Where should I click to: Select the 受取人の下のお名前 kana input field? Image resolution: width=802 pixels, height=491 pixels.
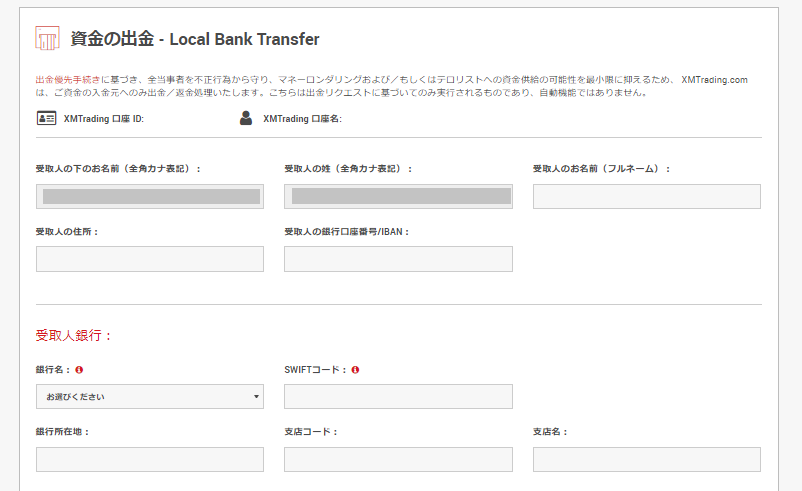coord(150,196)
